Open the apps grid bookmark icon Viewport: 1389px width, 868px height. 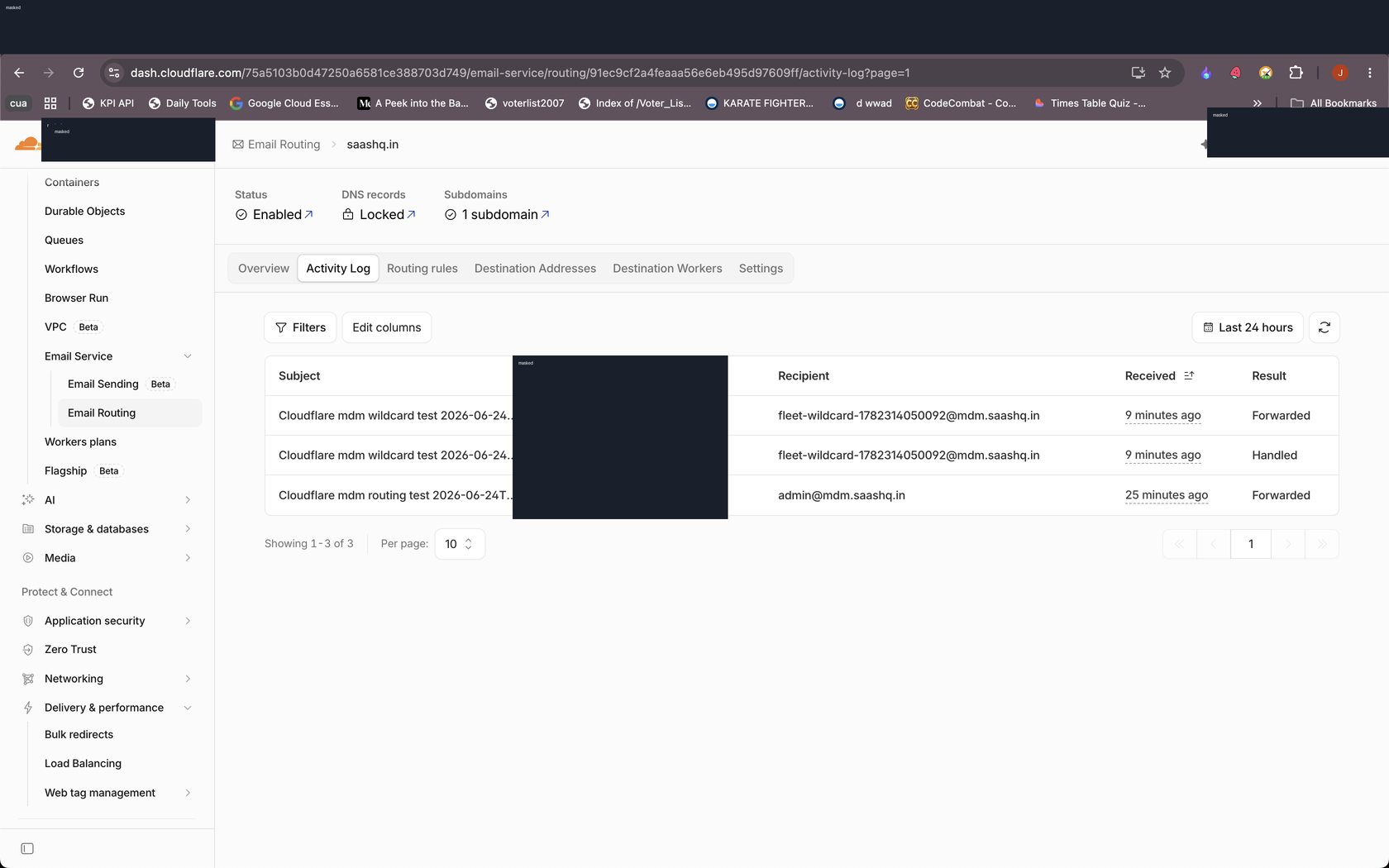pos(50,103)
